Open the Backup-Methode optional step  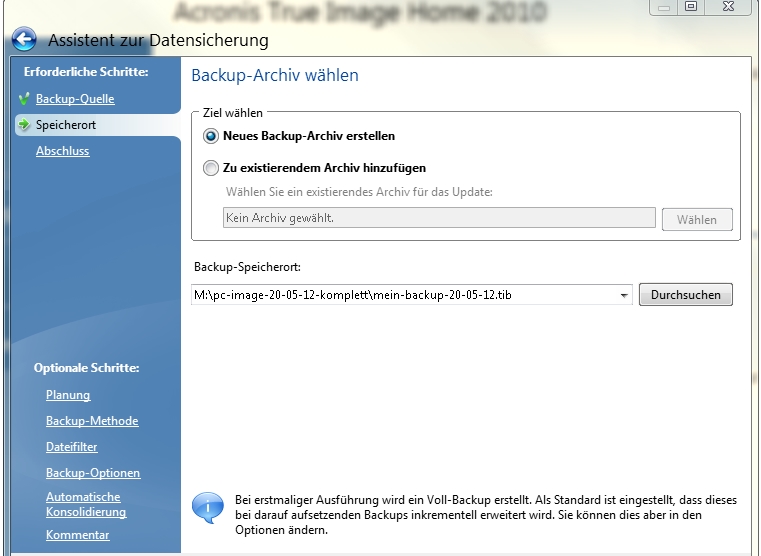[92, 421]
